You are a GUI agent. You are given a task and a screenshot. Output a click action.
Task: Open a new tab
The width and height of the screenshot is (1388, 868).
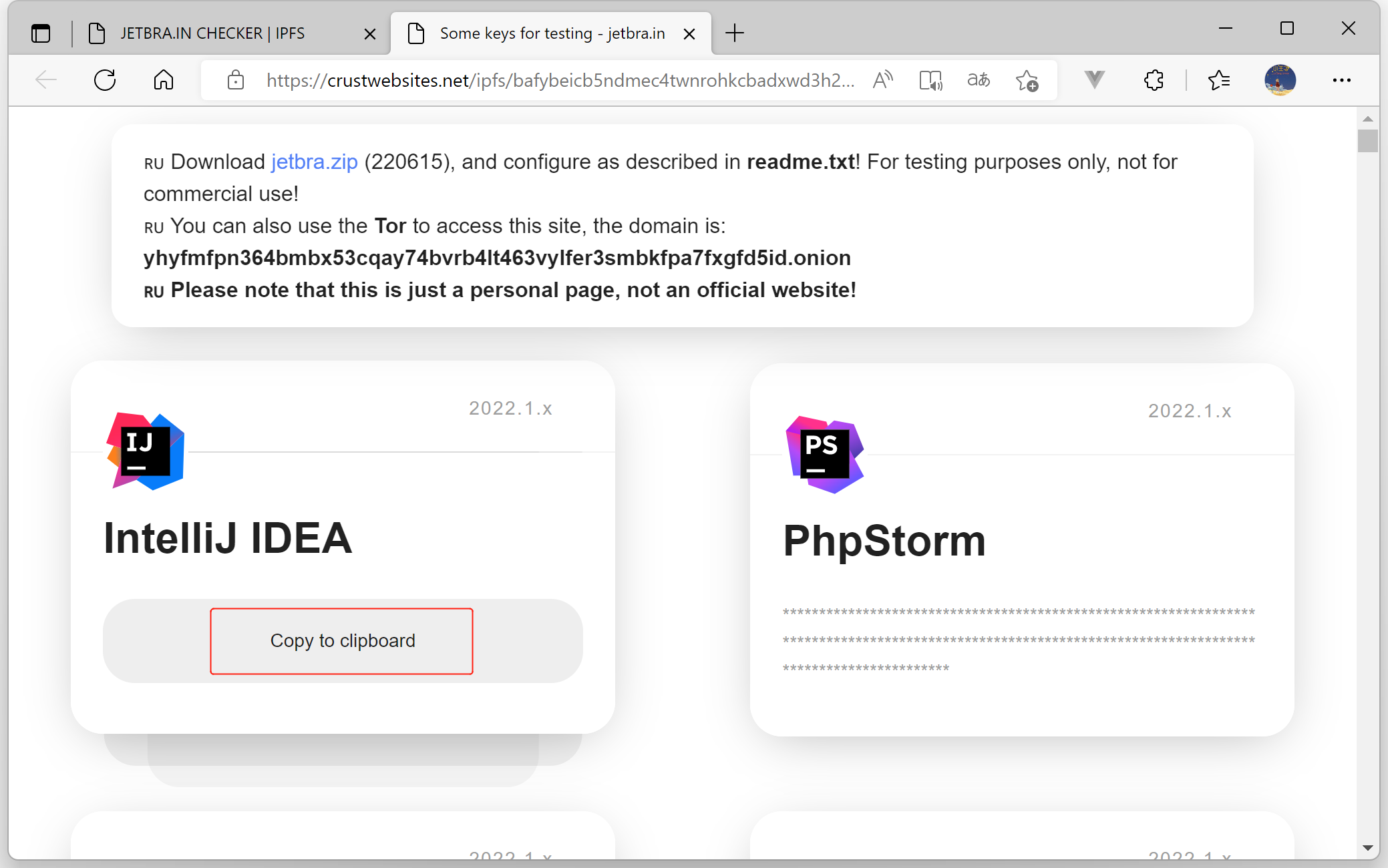(735, 33)
